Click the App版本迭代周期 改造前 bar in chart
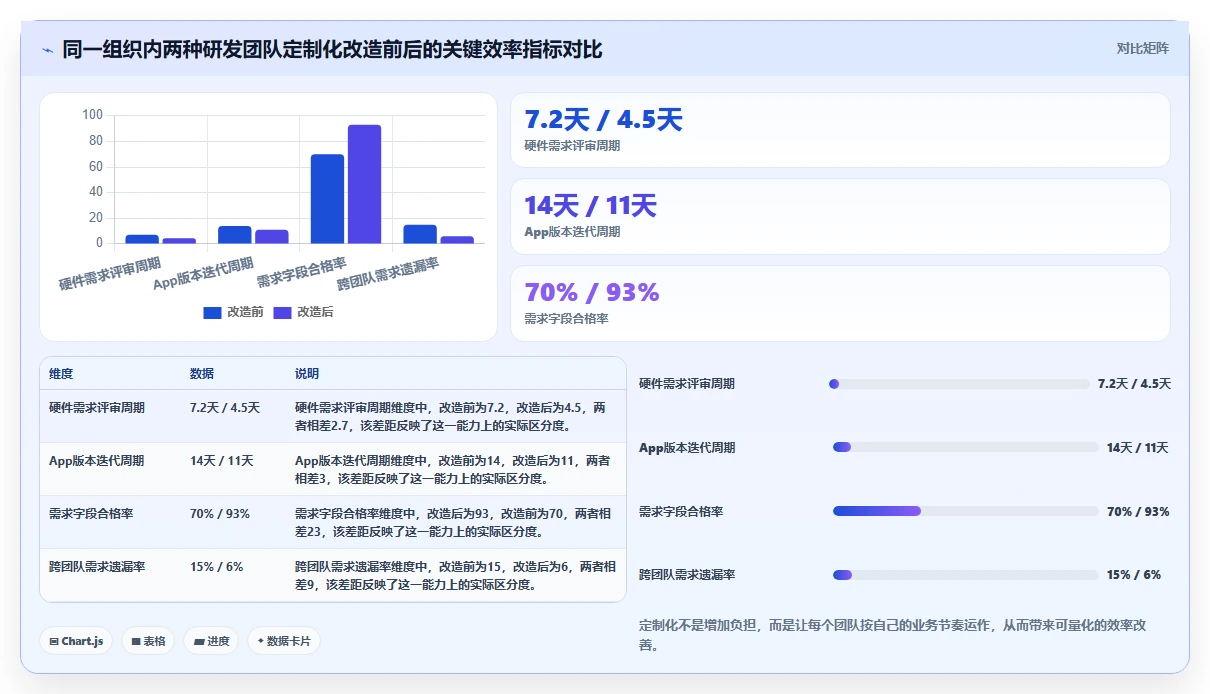1210x694 pixels. click(x=235, y=234)
